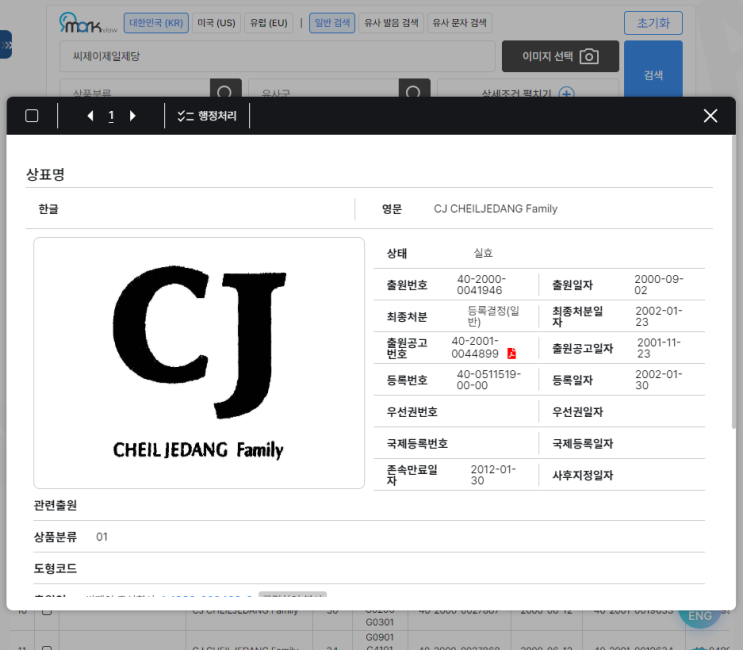Go to previous trademark with left arrow
The height and width of the screenshot is (650, 743).
point(90,116)
